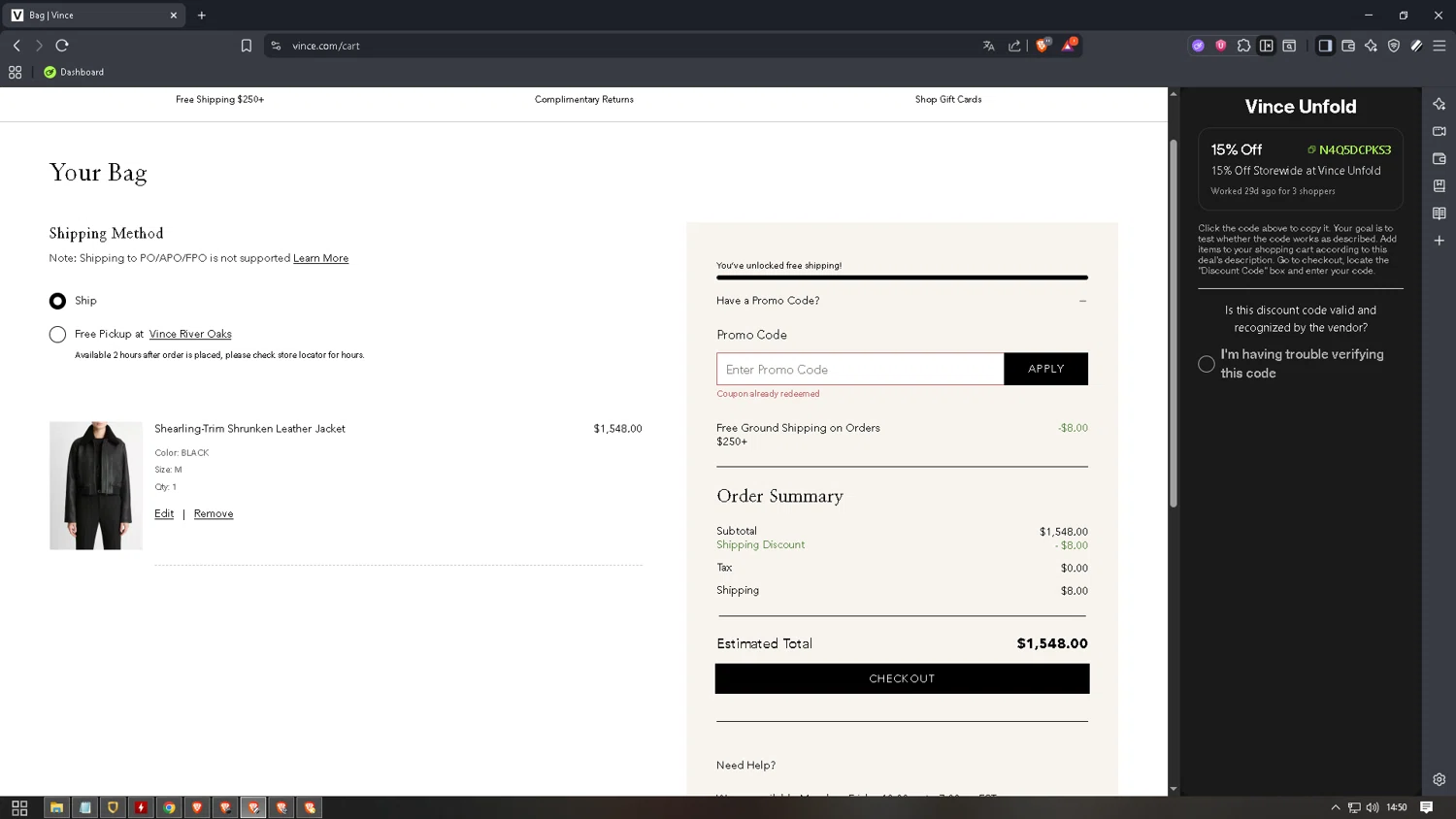Viewport: 1456px width, 819px height.
Task: Click the share page icon
Action: pos(1014,46)
